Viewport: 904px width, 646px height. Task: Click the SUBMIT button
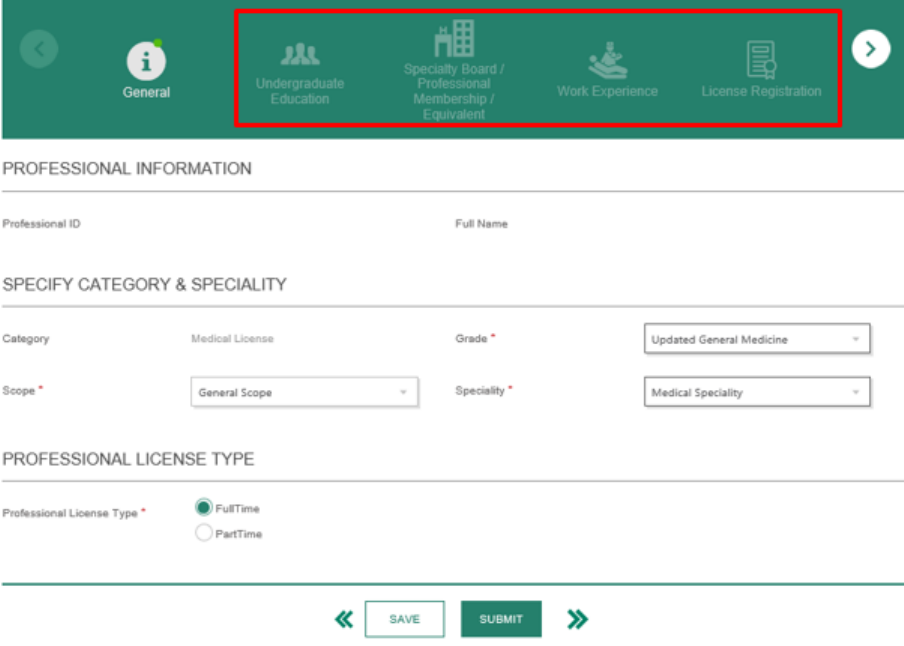point(501,619)
